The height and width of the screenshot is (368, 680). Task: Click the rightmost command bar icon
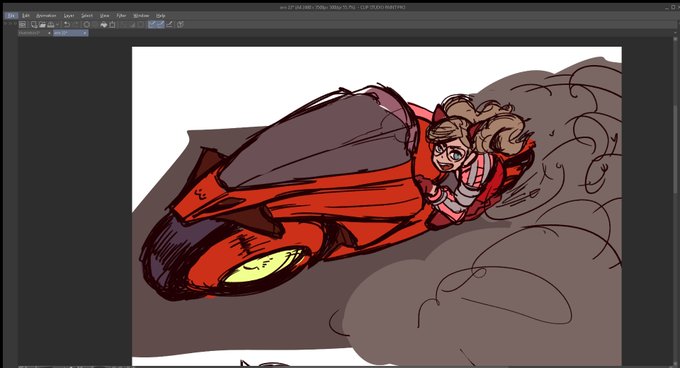tap(180, 25)
